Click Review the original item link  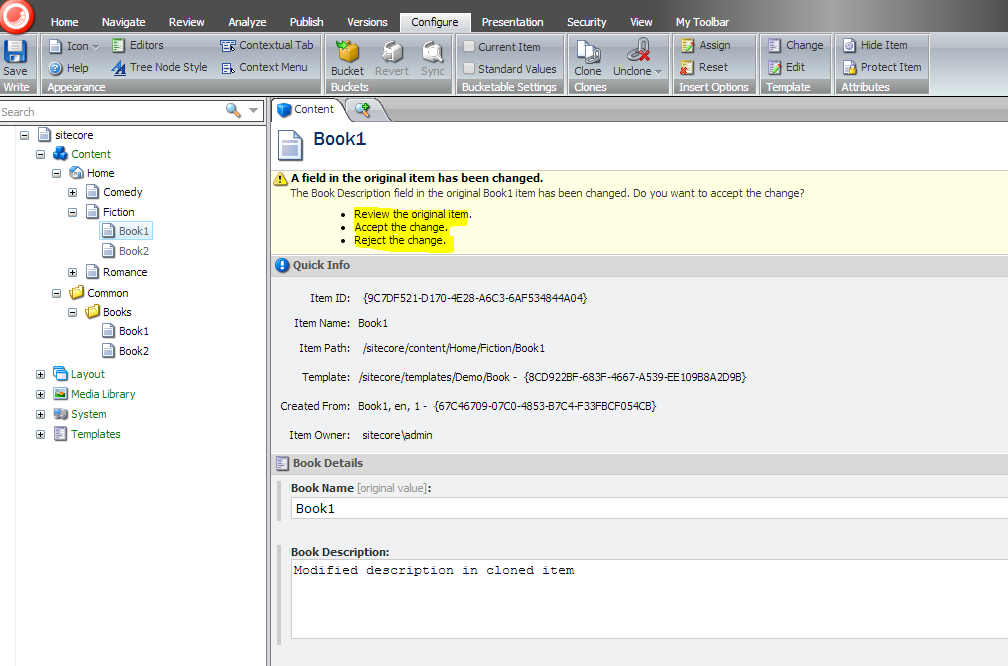pos(411,214)
